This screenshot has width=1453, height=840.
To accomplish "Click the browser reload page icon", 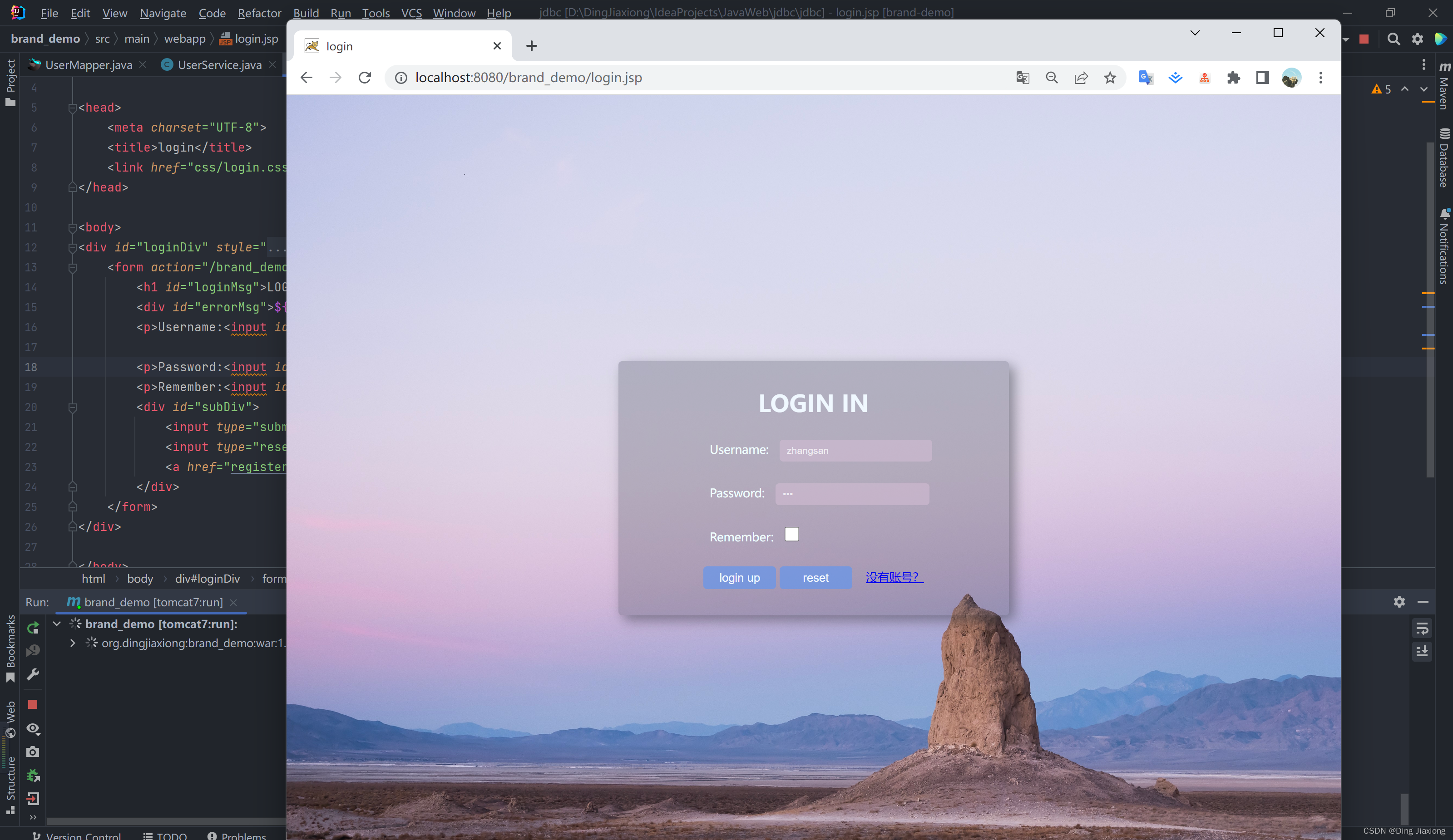I will click(365, 78).
